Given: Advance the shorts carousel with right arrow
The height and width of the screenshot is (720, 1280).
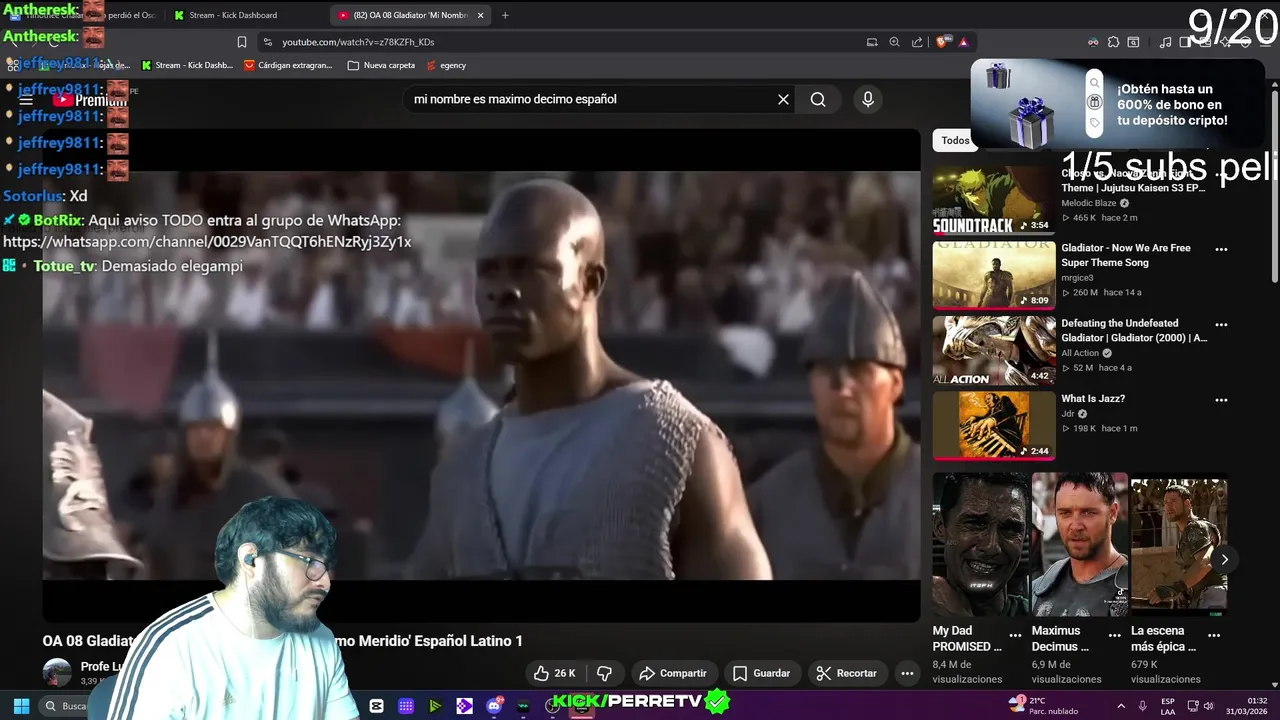Looking at the screenshot, I should 1224,559.
